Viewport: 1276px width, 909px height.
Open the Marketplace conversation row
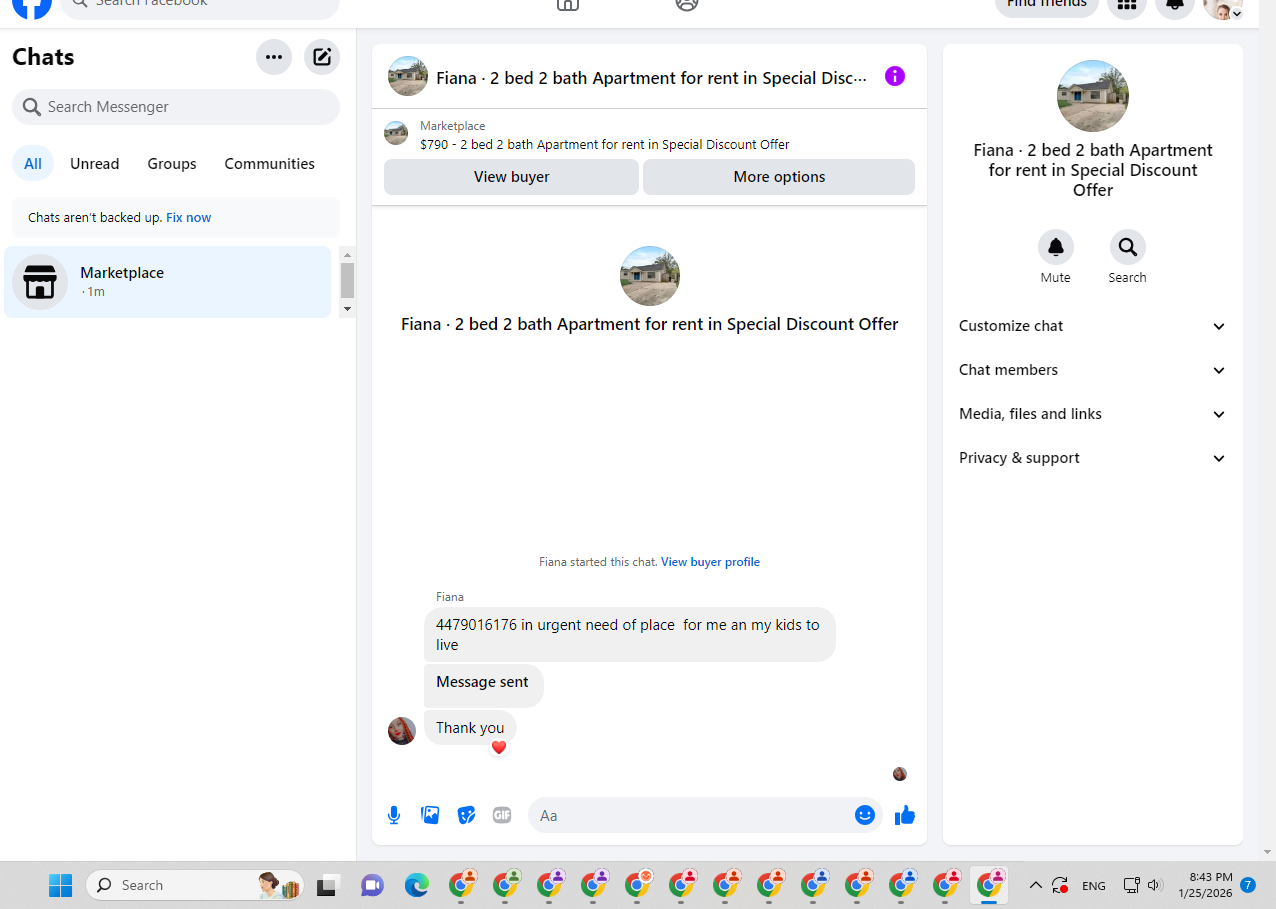(x=167, y=282)
